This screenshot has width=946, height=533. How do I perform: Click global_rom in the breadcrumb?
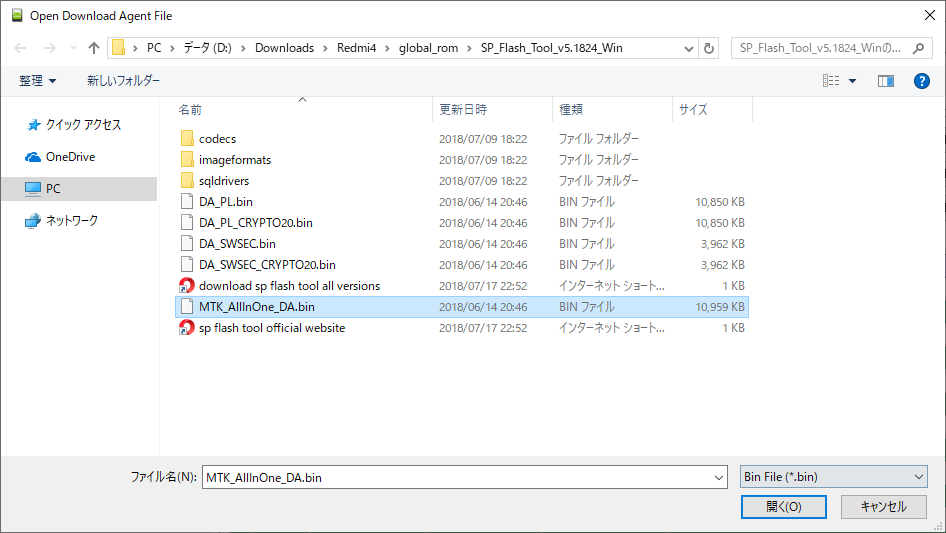tap(428, 48)
